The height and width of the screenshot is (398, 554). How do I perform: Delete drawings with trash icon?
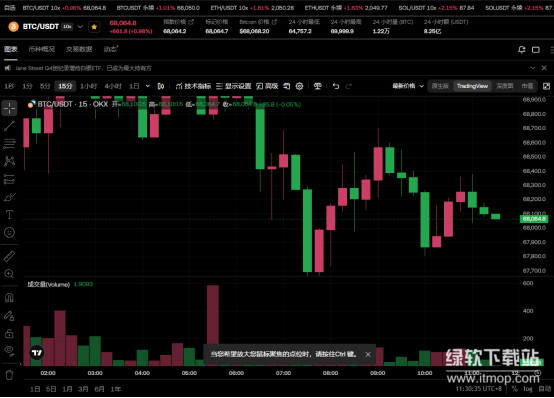[10, 375]
